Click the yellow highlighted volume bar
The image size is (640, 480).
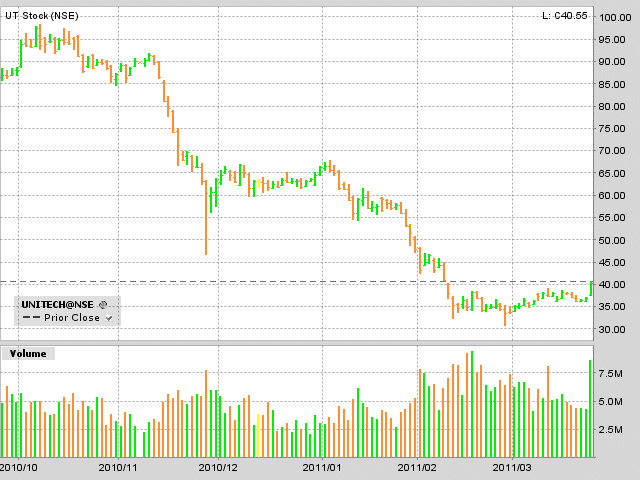click(x=258, y=436)
